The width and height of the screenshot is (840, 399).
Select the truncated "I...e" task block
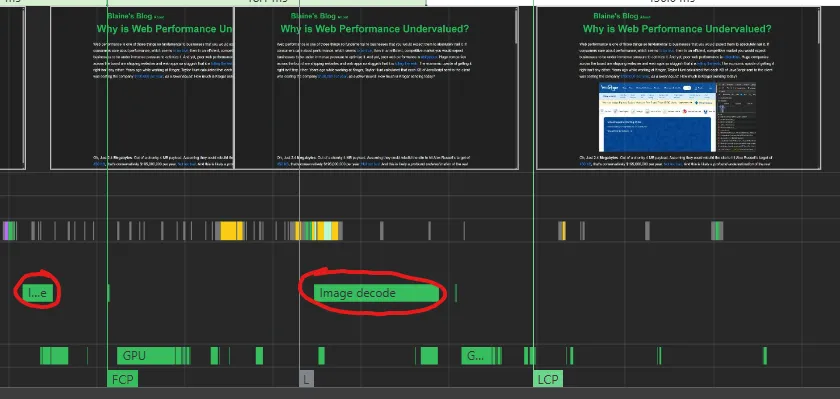[38, 293]
